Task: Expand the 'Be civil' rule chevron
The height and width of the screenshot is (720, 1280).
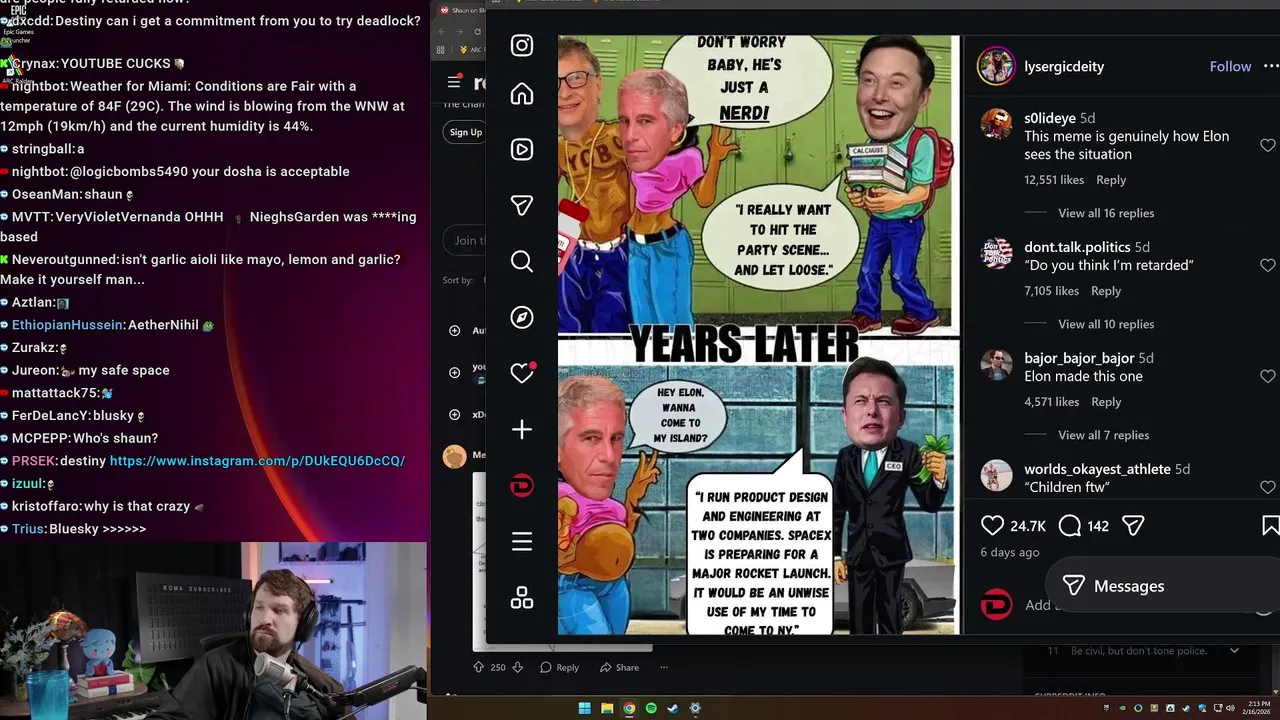Action: click(x=1234, y=651)
